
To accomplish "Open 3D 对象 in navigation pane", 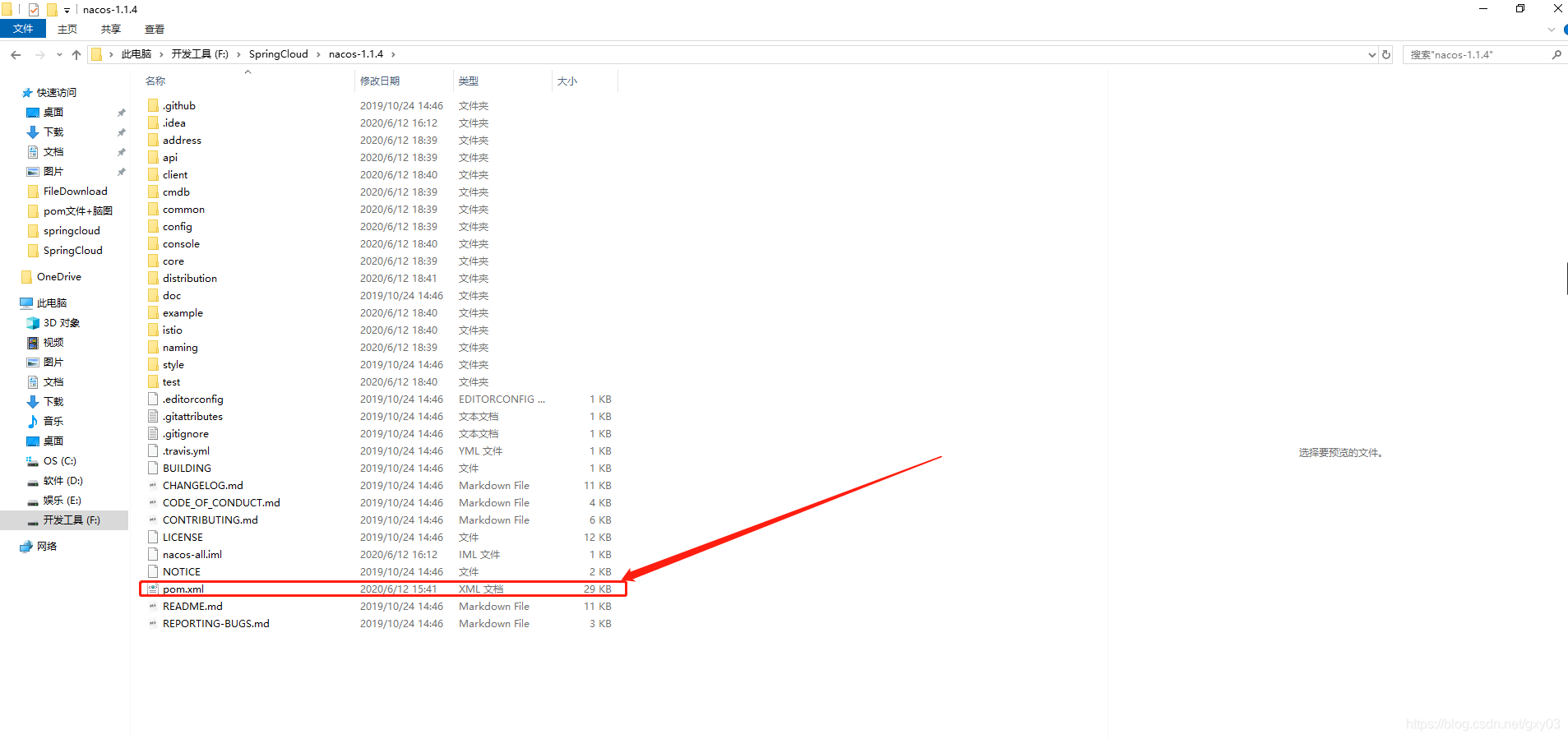I will pyautogui.click(x=62, y=323).
